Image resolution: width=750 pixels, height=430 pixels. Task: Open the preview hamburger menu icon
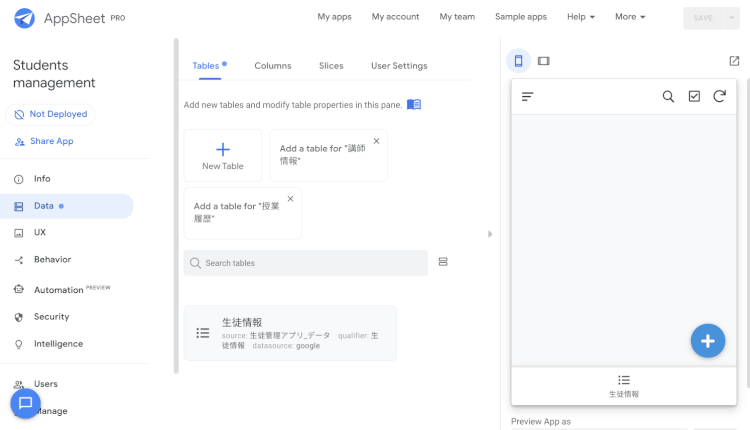tap(528, 97)
